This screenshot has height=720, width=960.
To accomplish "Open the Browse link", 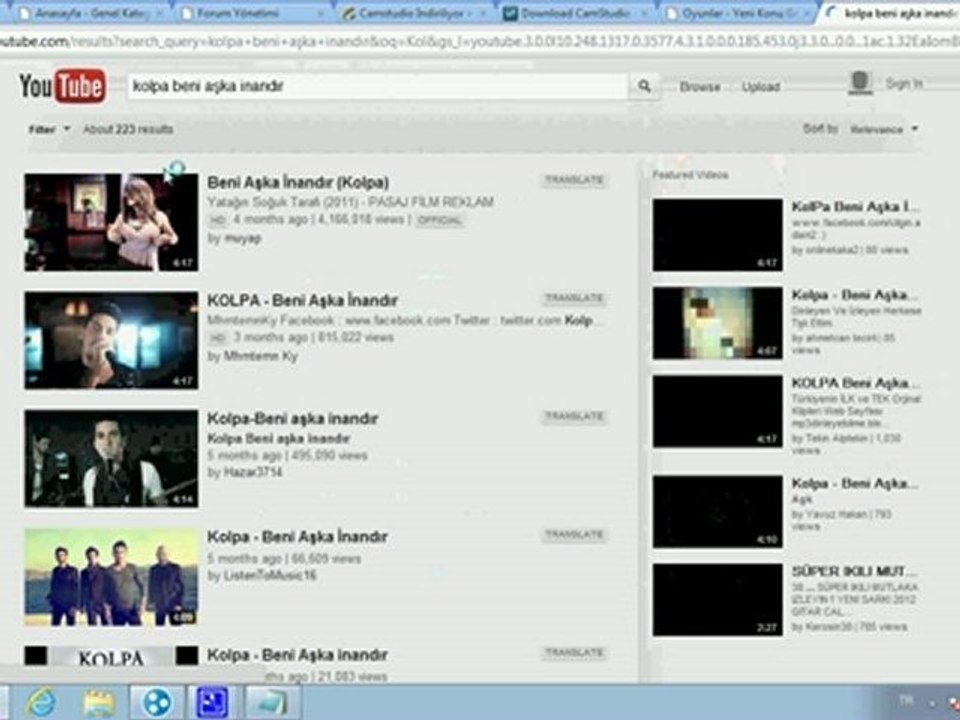I will (699, 87).
